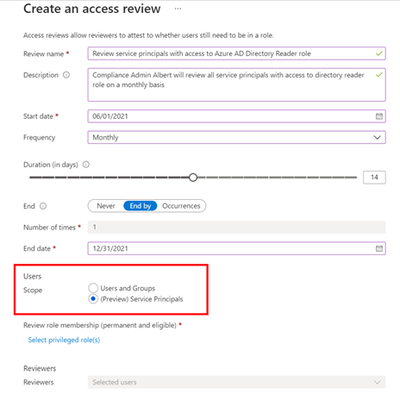Click the End info icon
This screenshot has width=400, height=400.
[x=43, y=206]
